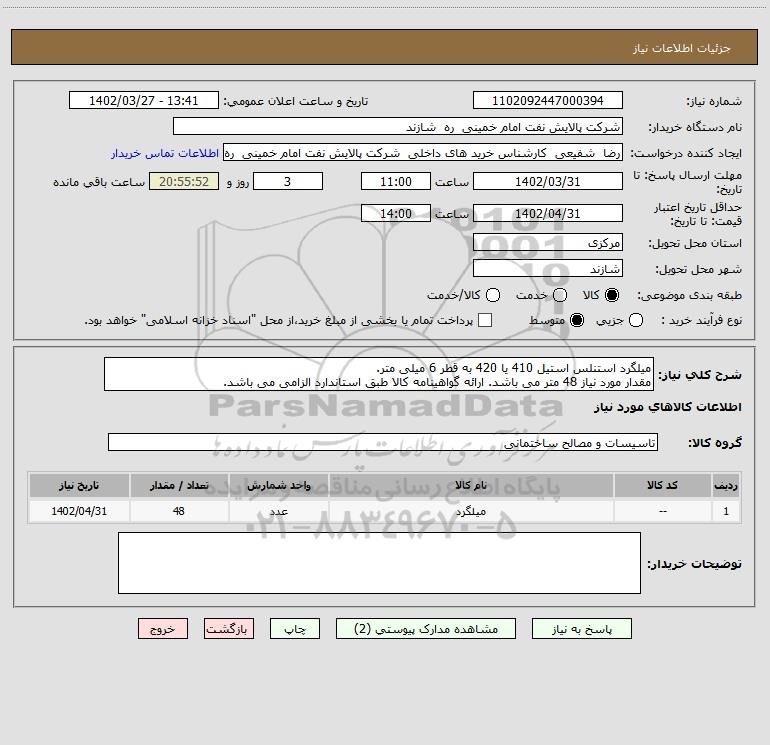Viewport: 770px width, 745px height.
Task: Click the days remaining field showing 3
Action: [288, 182]
